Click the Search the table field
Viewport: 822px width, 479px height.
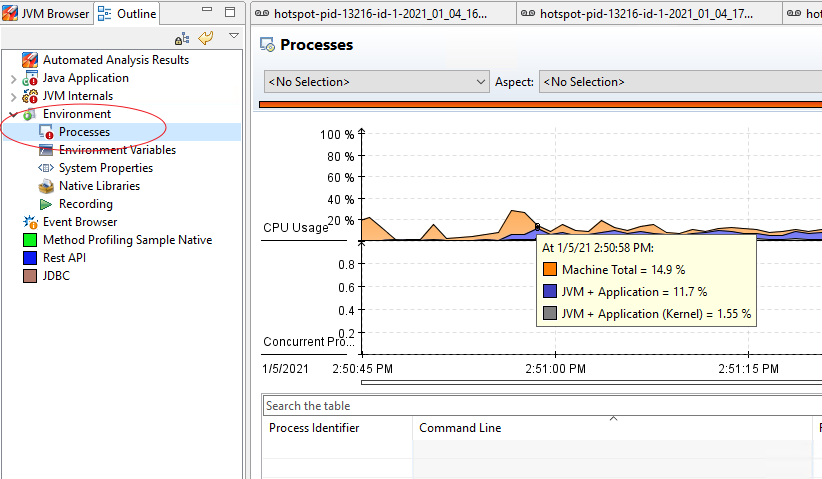540,406
